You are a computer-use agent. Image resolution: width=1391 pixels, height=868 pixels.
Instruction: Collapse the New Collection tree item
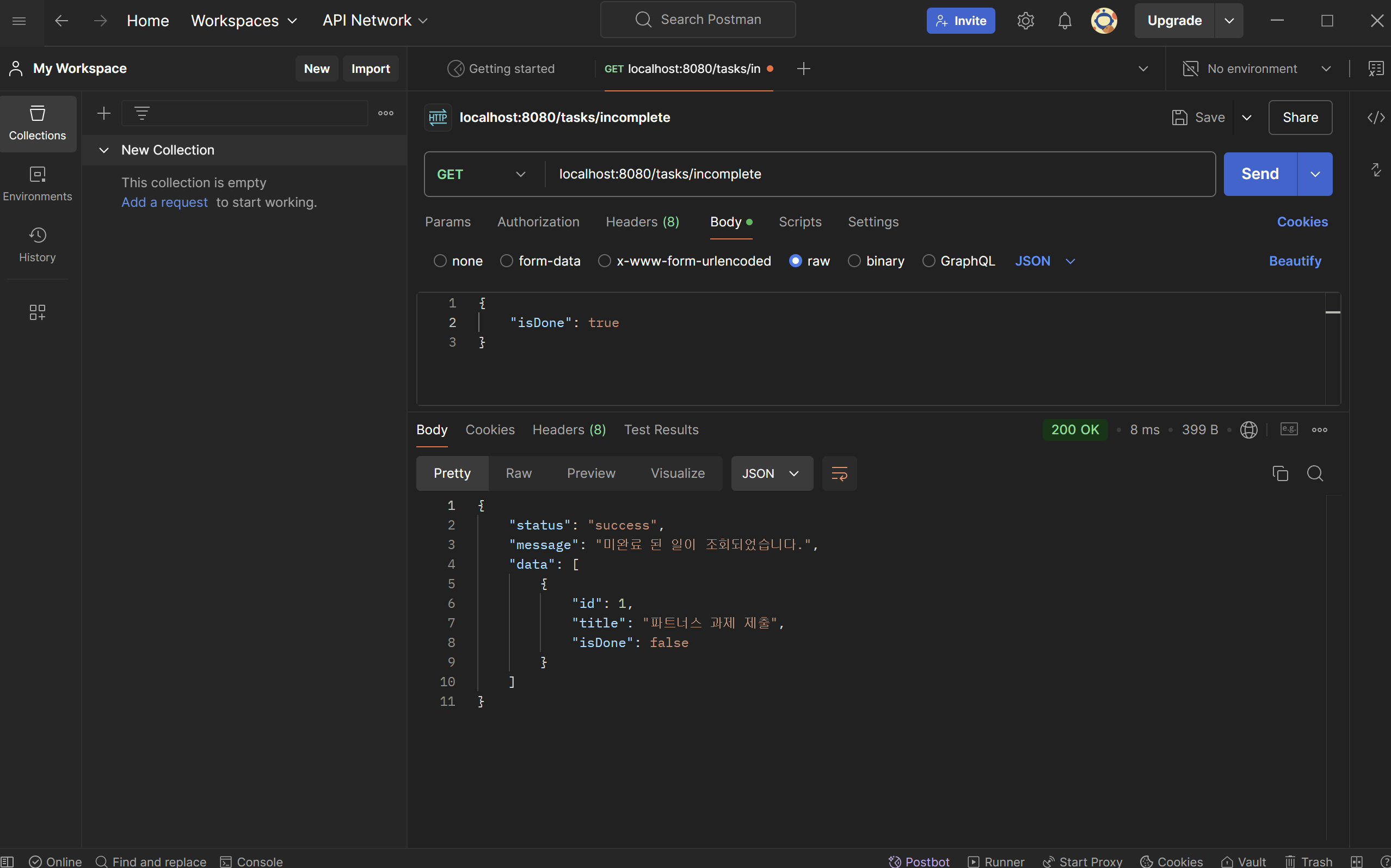point(104,150)
